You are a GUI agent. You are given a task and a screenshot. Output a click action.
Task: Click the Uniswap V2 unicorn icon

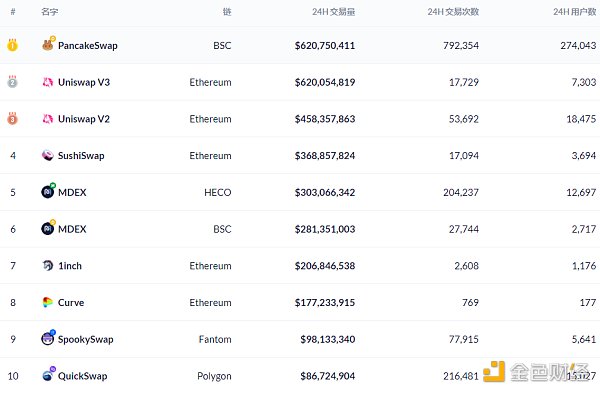pos(47,119)
